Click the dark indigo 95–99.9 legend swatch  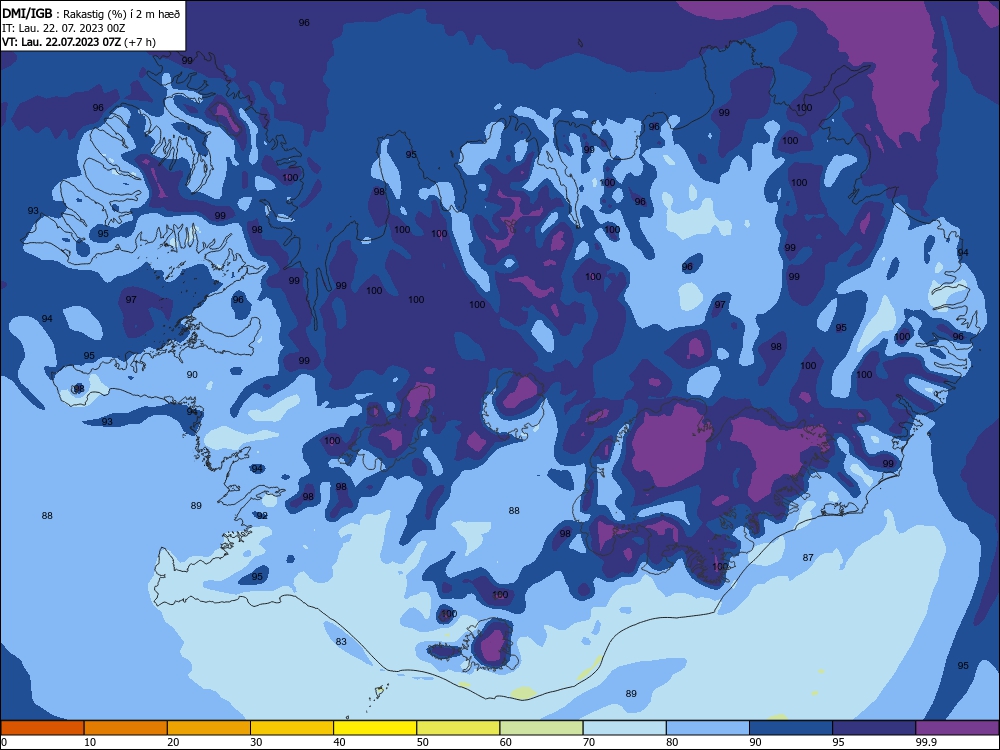874,728
